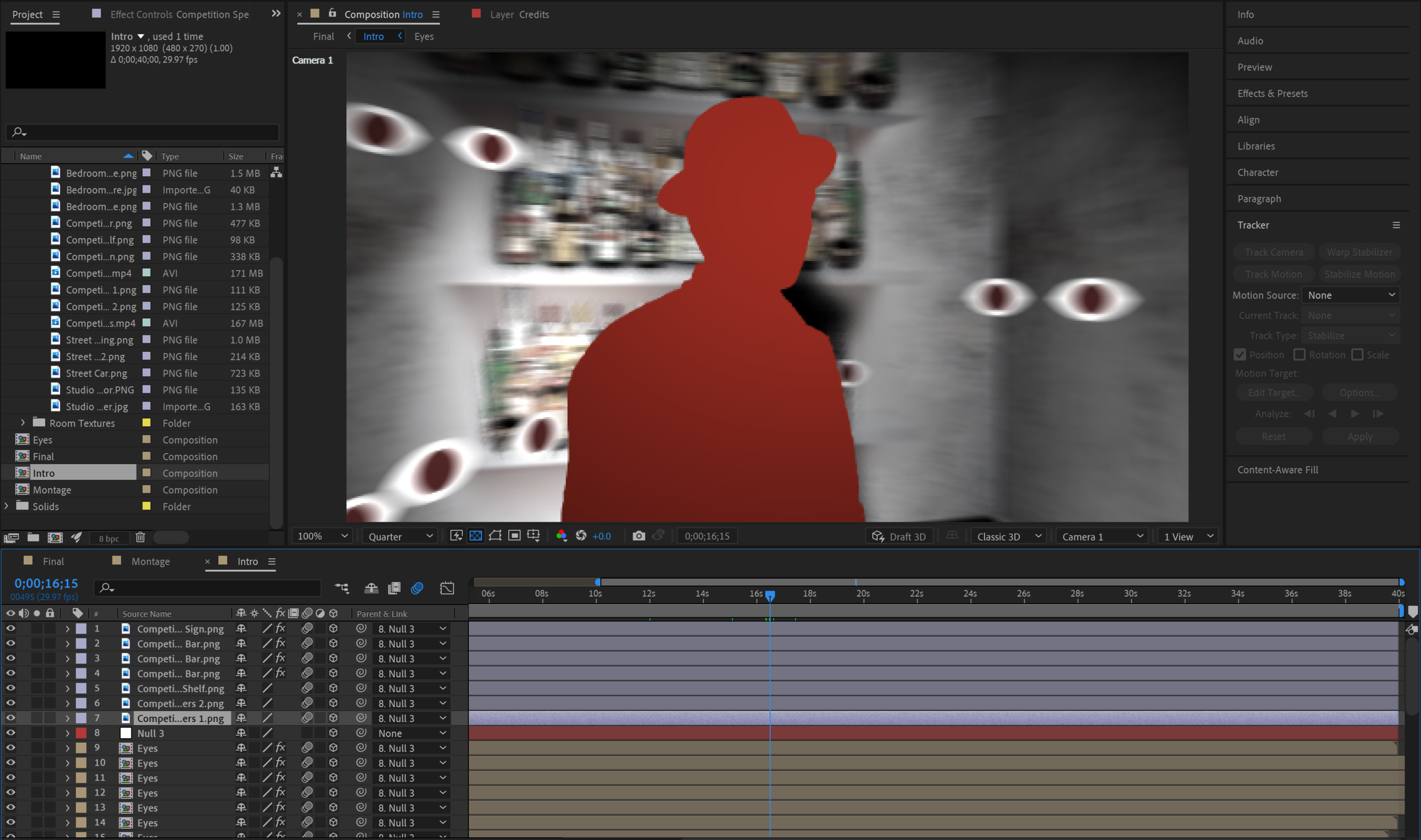Toggle the Rotation checkbox in Tracker
This screenshot has width=1421, height=840.
(x=1299, y=355)
